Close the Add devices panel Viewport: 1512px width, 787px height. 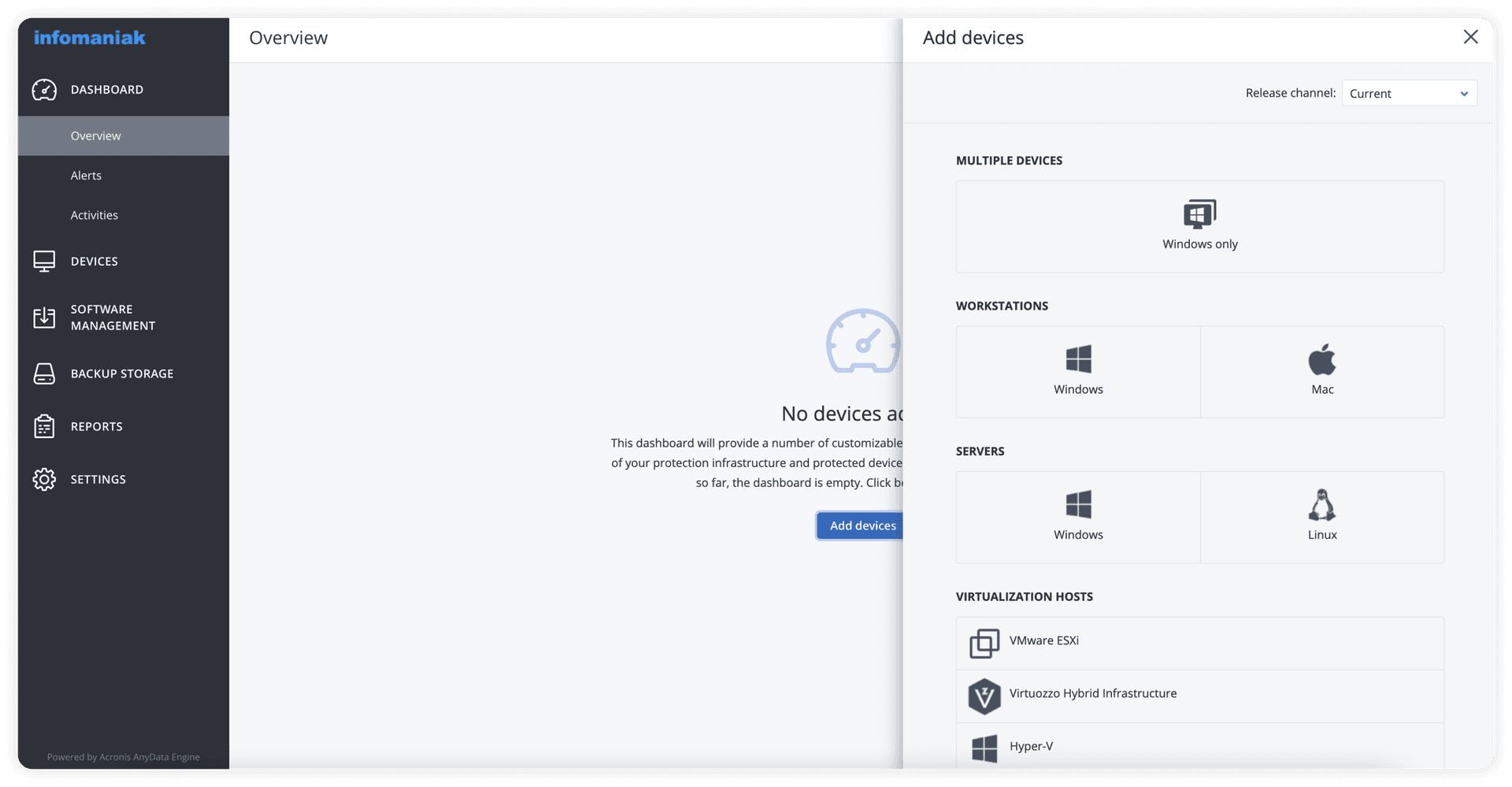pos(1470,37)
